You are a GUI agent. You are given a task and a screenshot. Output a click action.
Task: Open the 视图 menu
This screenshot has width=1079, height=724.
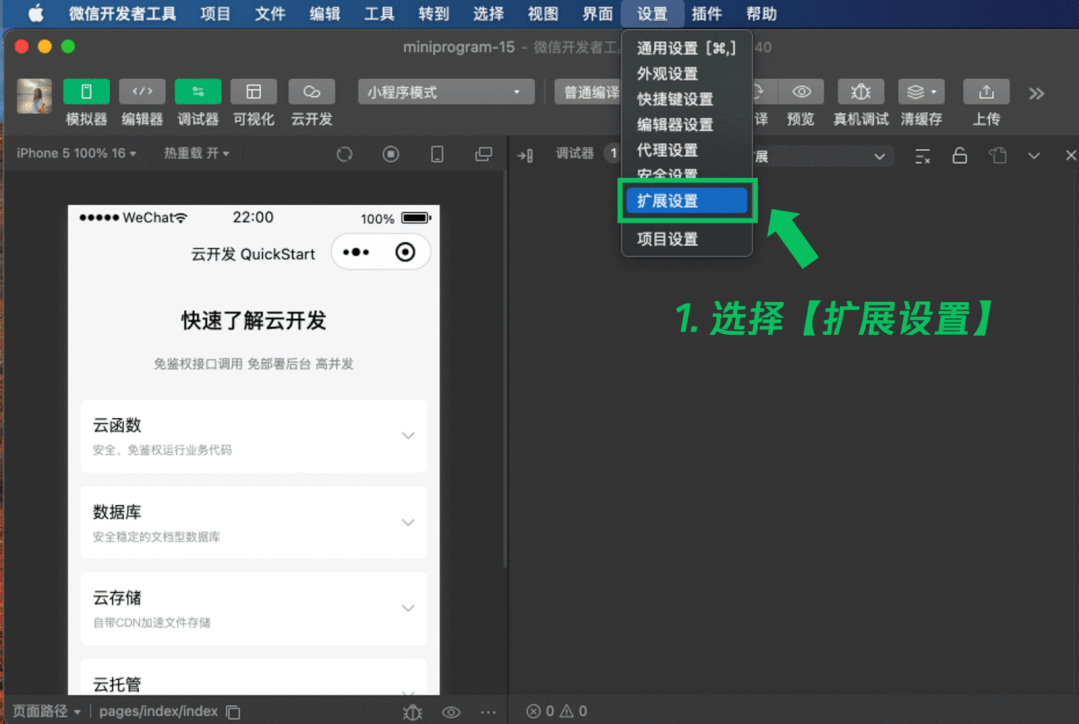(542, 14)
